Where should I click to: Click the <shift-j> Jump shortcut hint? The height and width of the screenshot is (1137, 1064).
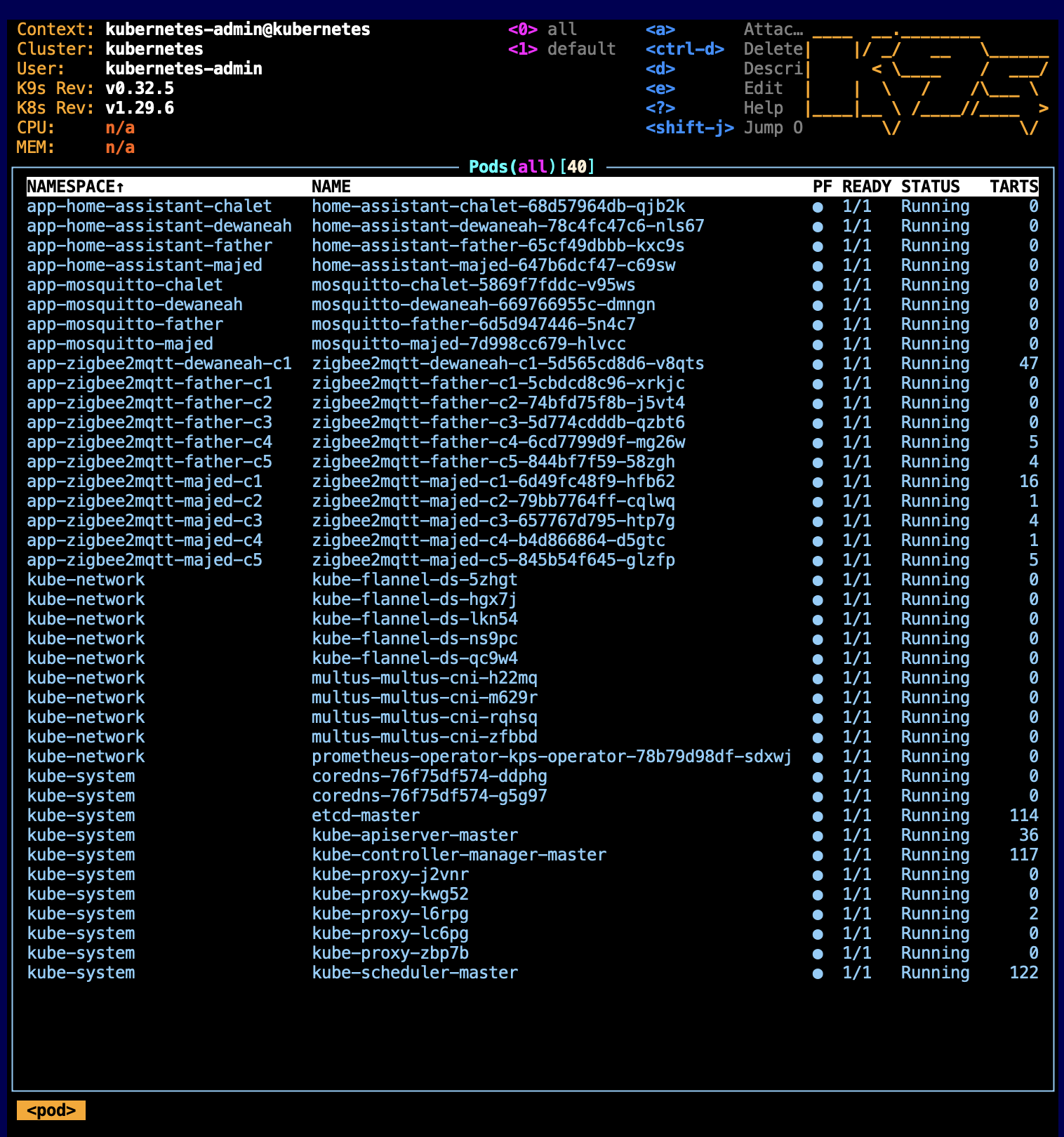point(724,128)
